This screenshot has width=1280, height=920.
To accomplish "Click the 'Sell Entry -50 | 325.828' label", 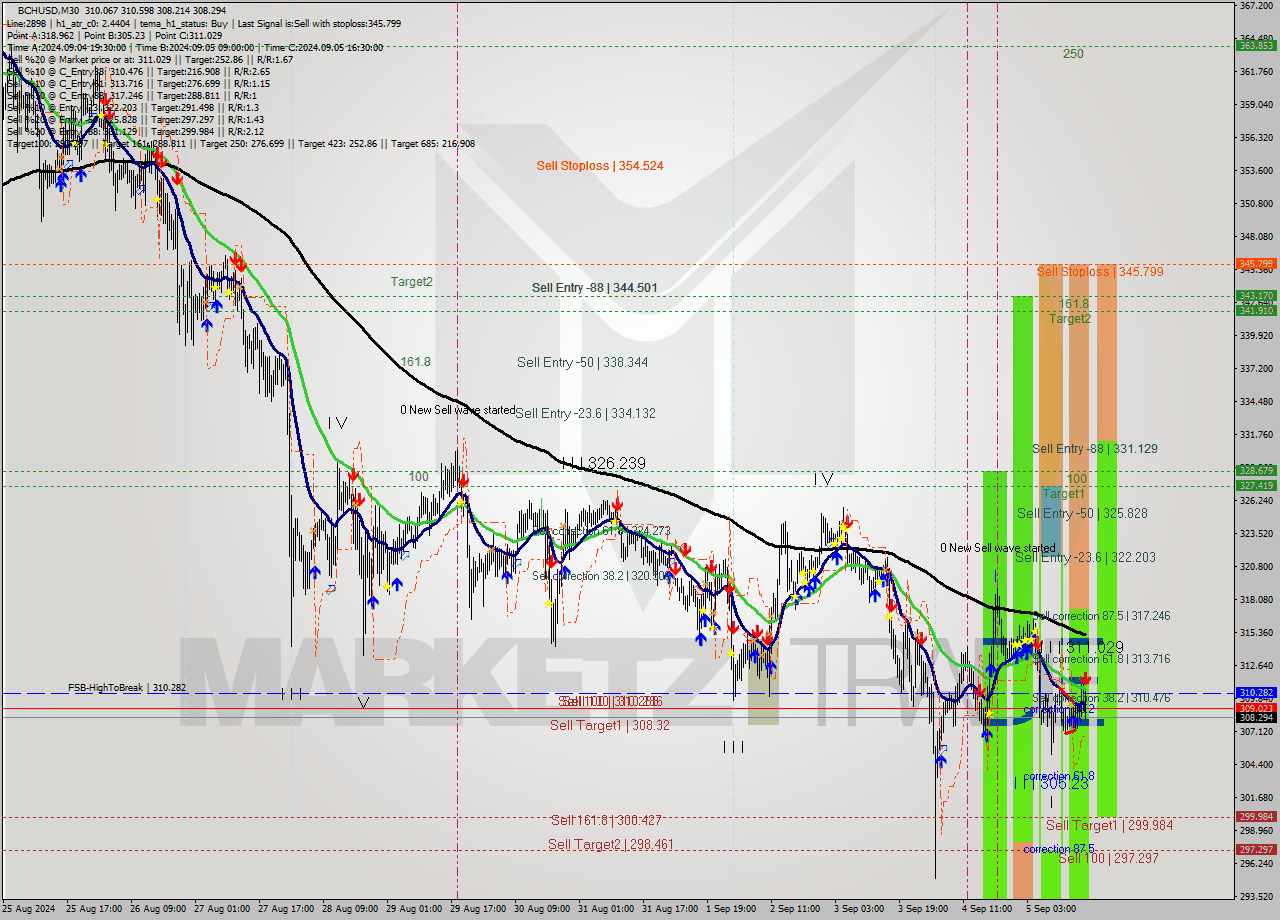I will pyautogui.click(x=1082, y=513).
